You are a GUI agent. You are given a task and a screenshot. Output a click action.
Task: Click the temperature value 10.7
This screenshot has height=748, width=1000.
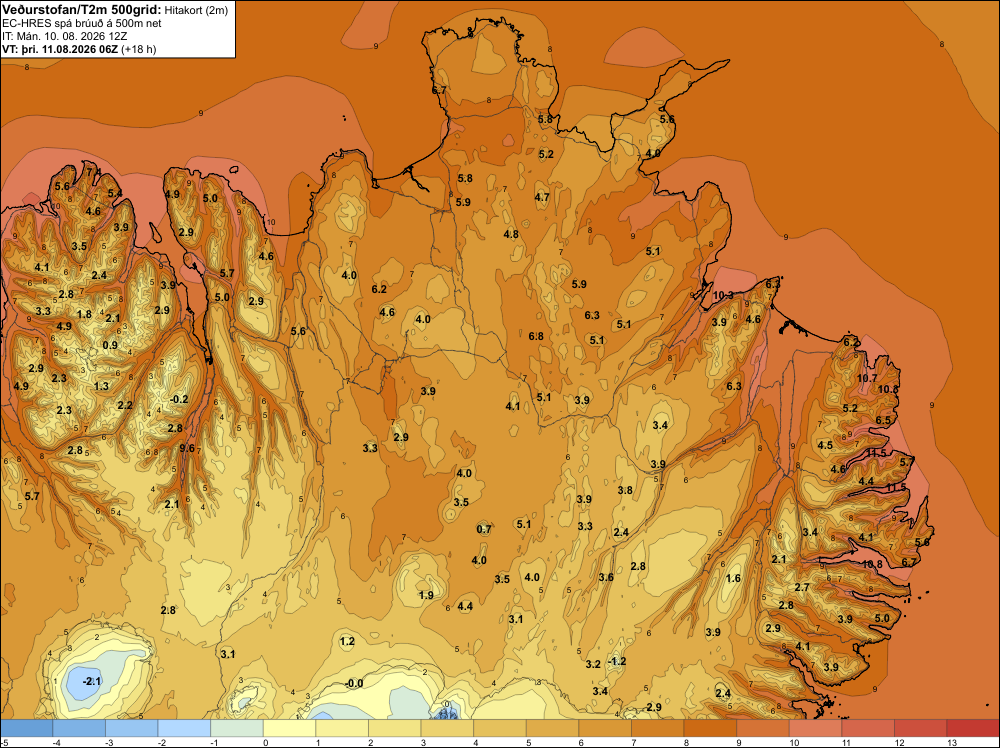coord(867,378)
